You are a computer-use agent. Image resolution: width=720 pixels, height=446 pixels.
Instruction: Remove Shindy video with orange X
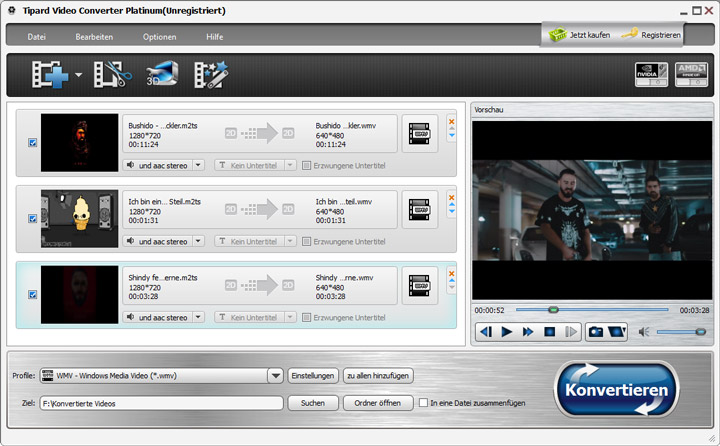451,274
